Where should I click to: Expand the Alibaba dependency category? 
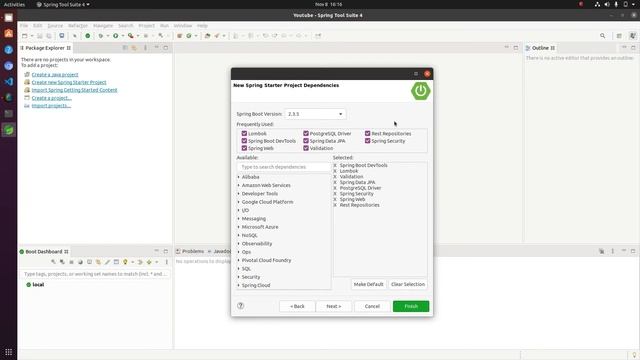click(239, 177)
